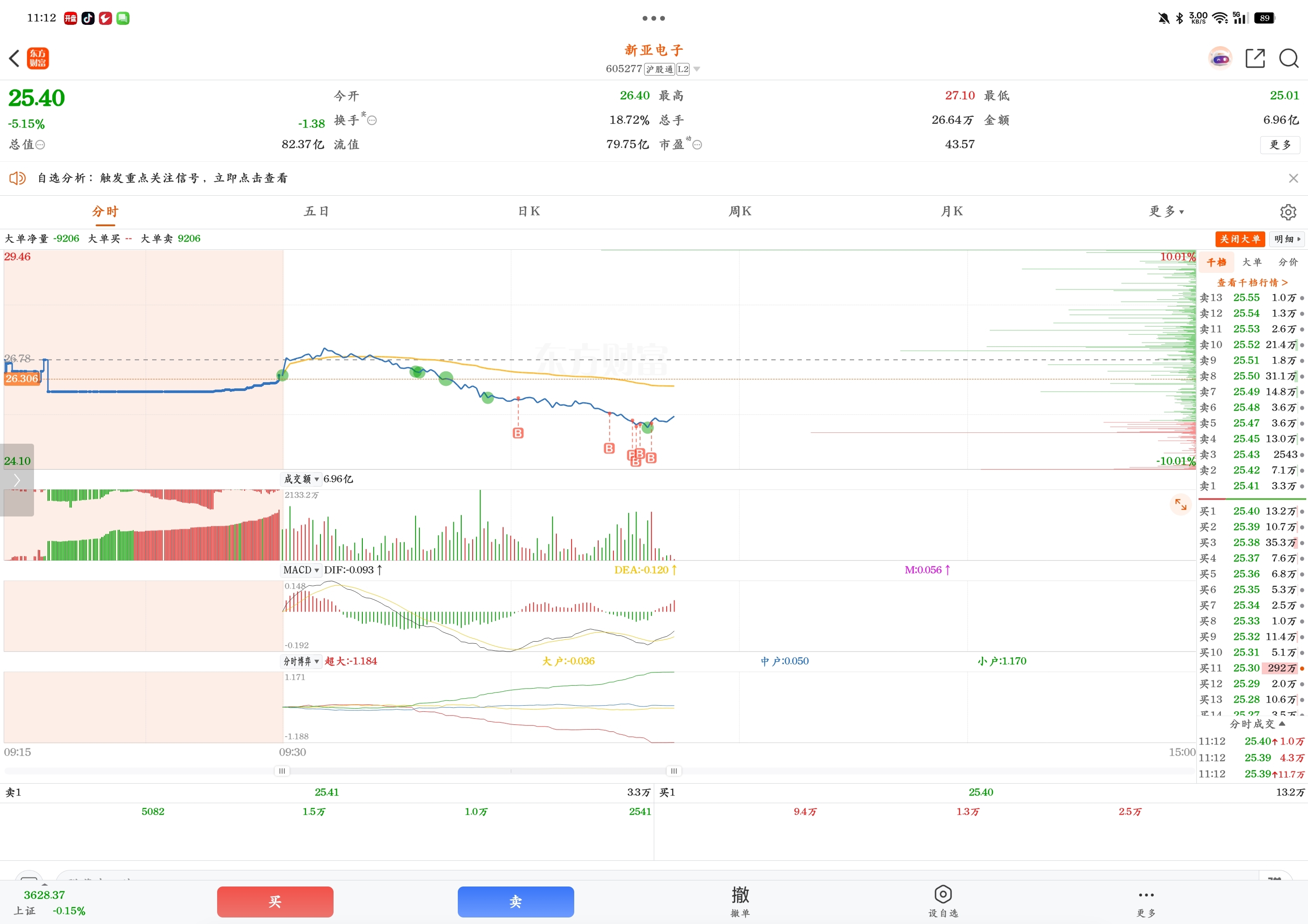Select the 日K daily chart tab
This screenshot has height=924, width=1308.
click(x=529, y=212)
